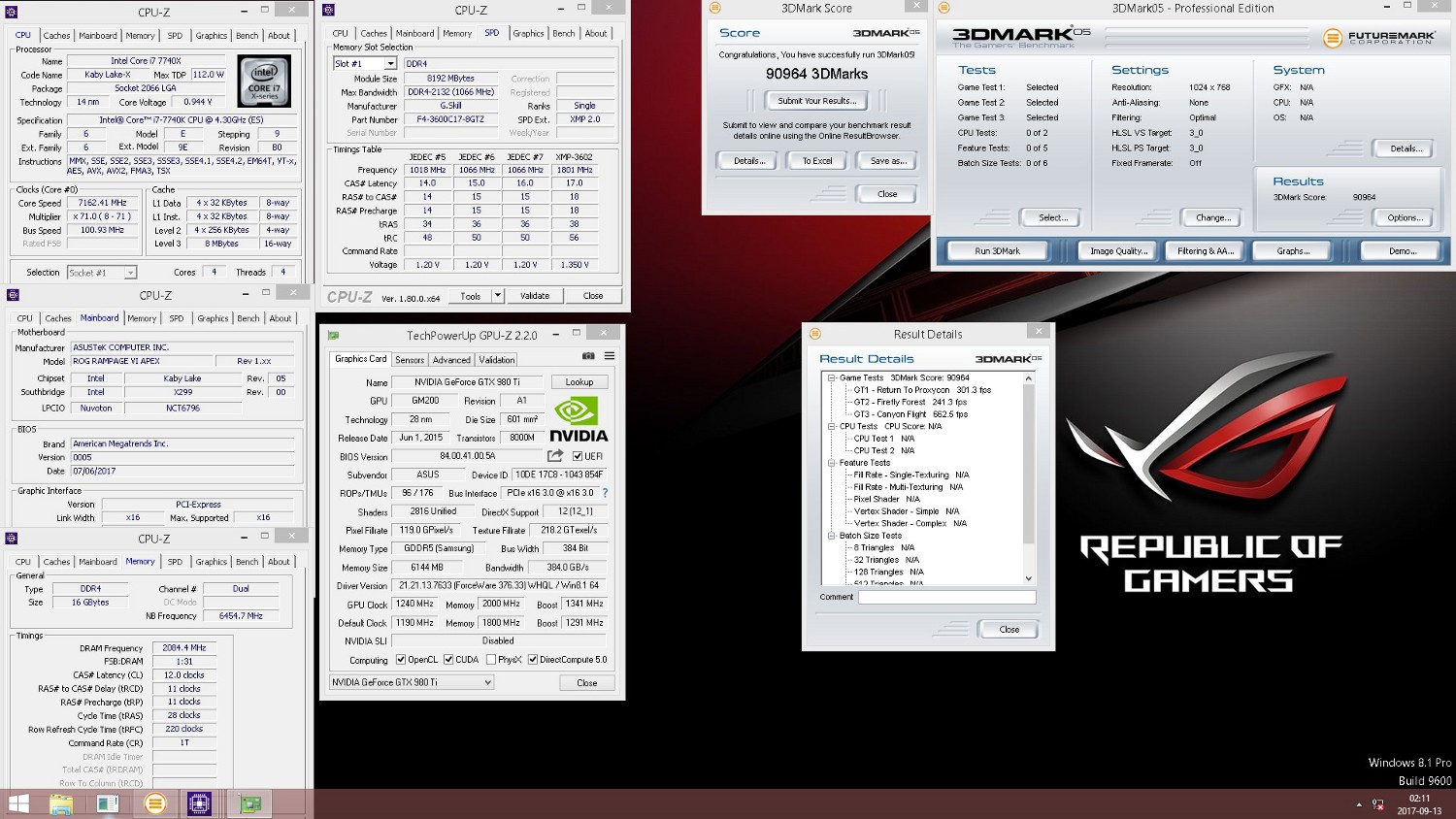Toggle the CUDA checkbox
Screen dimensions: 1456x819
point(448,660)
